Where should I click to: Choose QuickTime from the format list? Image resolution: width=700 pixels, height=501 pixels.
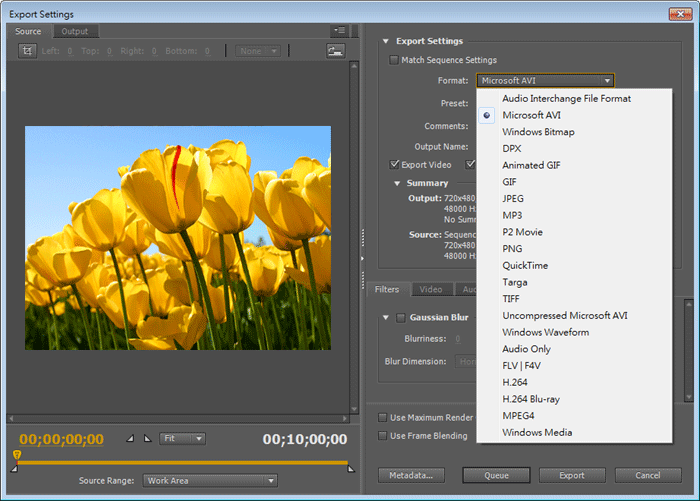[525, 266]
